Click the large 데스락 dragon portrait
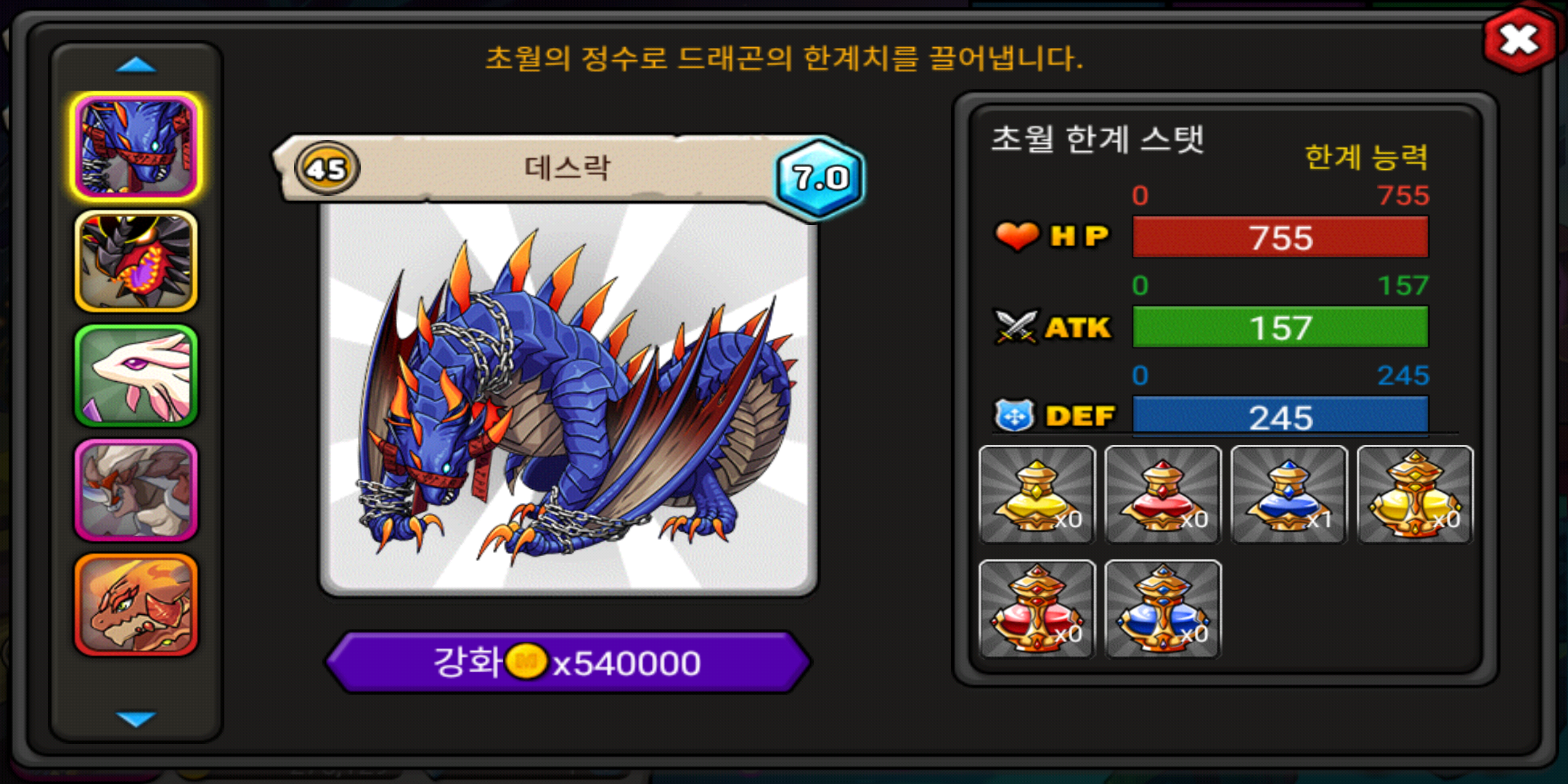This screenshot has height=784, width=1568. pos(568,398)
